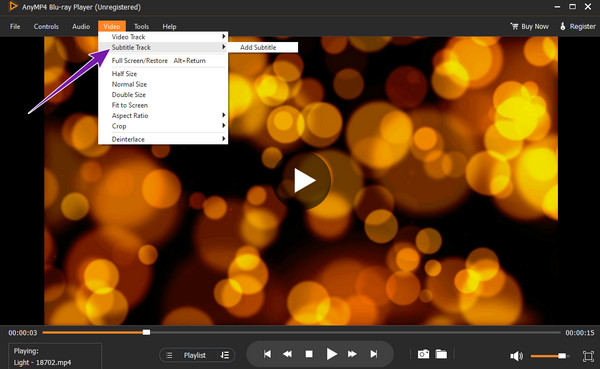Expand the Crop submenu
The height and width of the screenshot is (369, 600).
(x=163, y=126)
